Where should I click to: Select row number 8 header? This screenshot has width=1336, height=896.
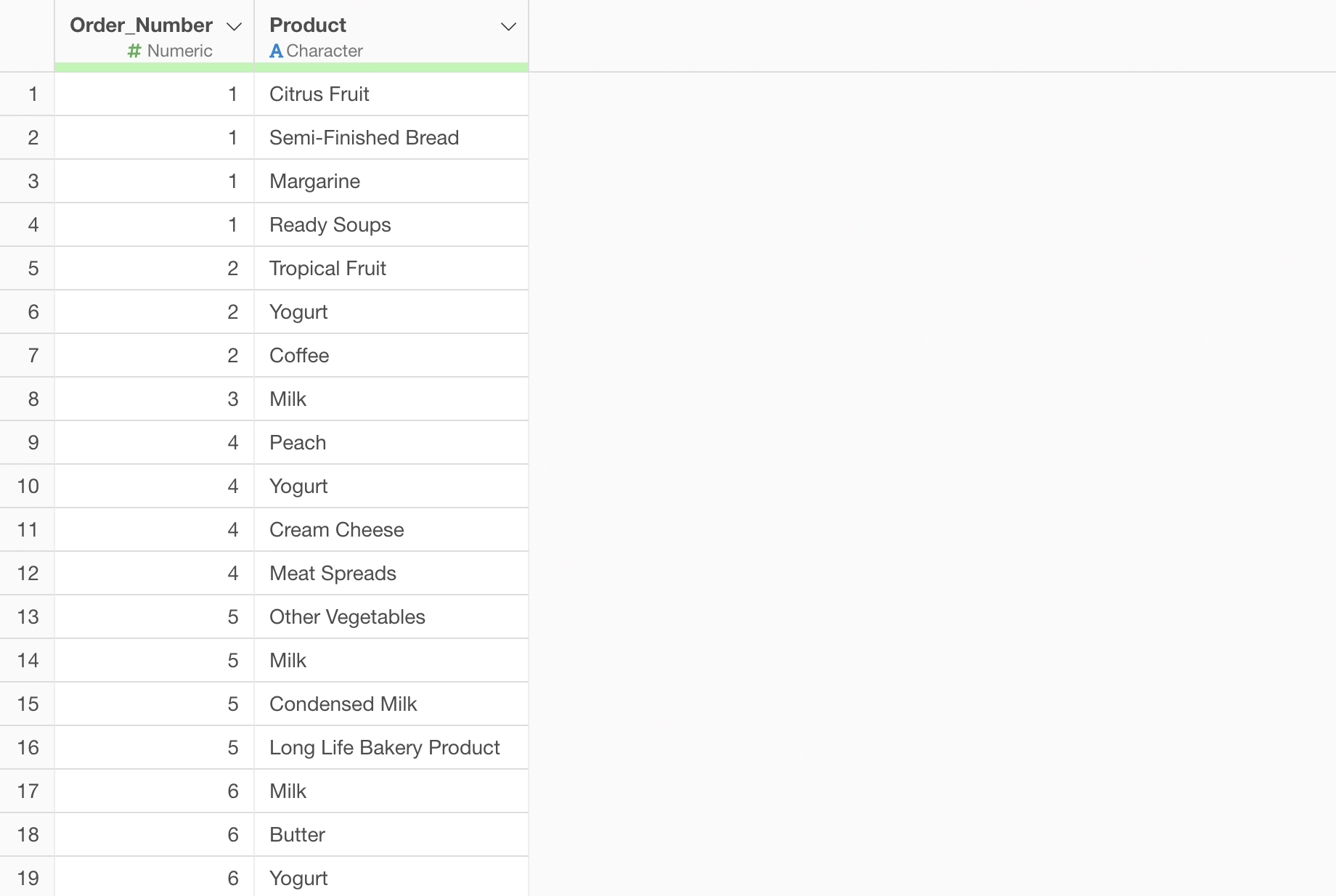pos(33,399)
